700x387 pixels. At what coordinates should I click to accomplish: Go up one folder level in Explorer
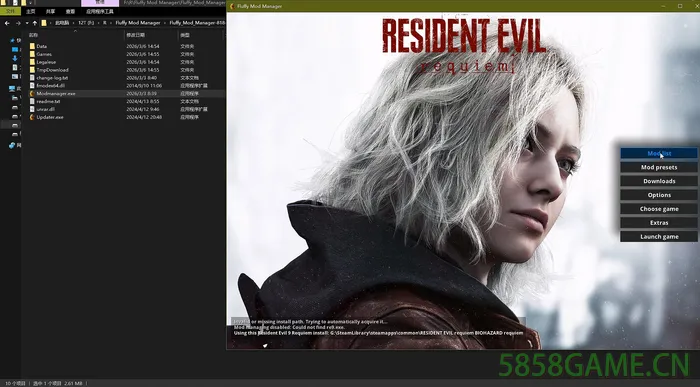(x=35, y=23)
